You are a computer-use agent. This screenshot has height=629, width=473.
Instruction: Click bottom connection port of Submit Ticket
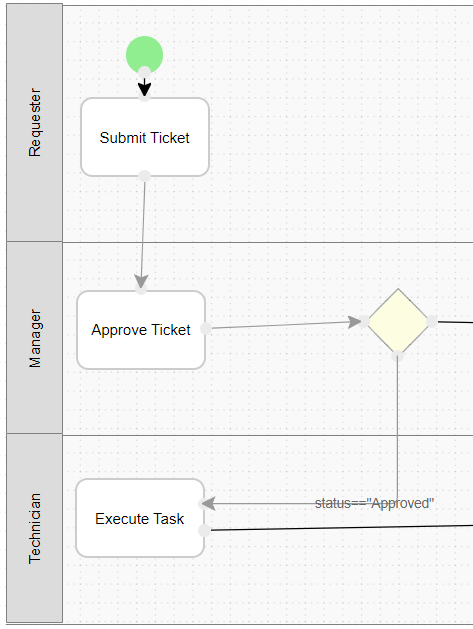pos(144,176)
